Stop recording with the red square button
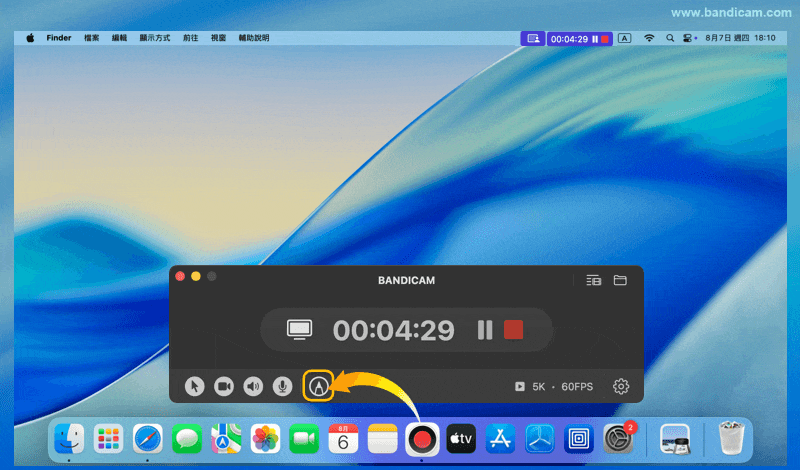800x470 pixels. point(514,330)
